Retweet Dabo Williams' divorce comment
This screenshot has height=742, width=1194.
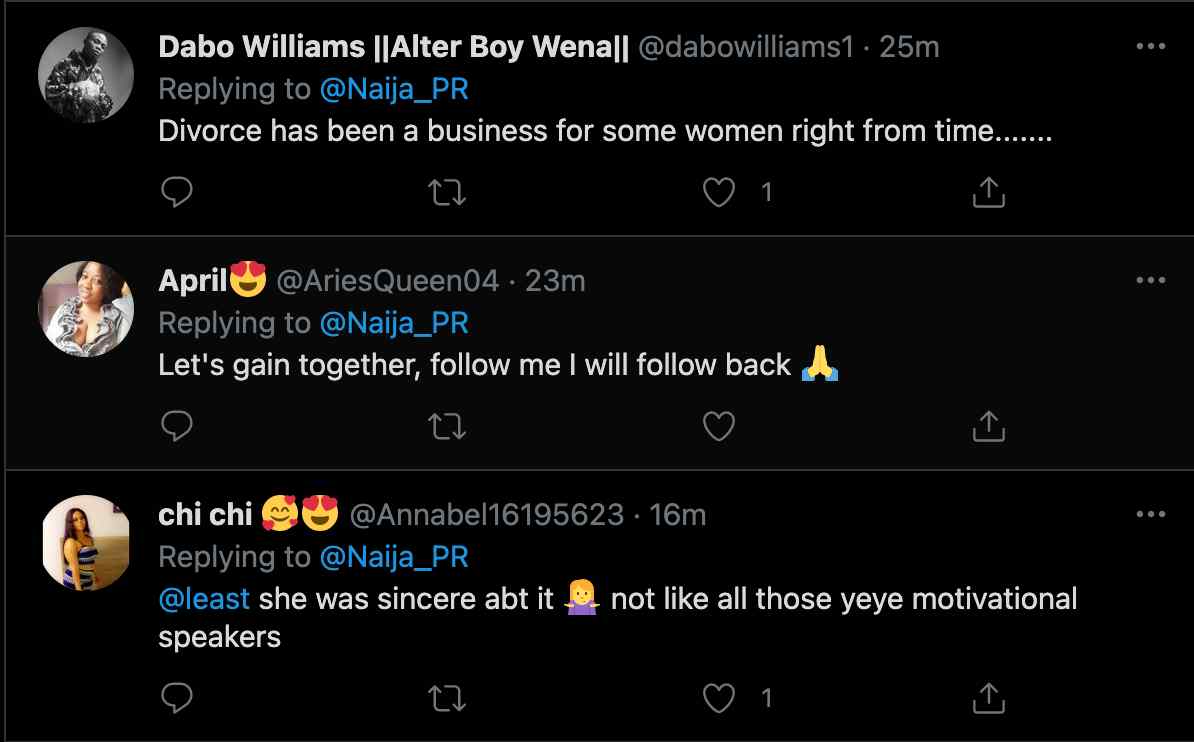(447, 193)
